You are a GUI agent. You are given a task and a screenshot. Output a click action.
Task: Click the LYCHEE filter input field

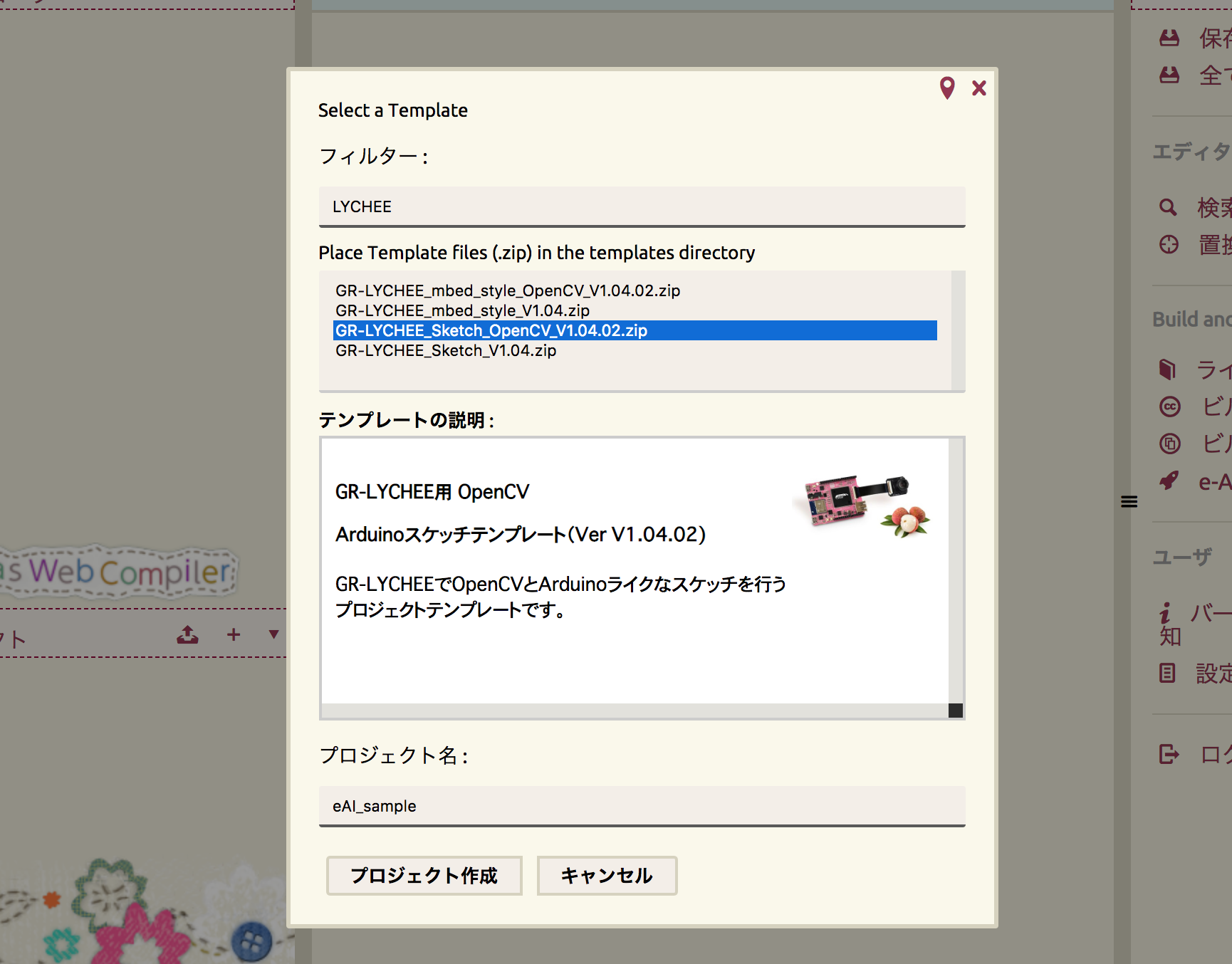(x=642, y=206)
